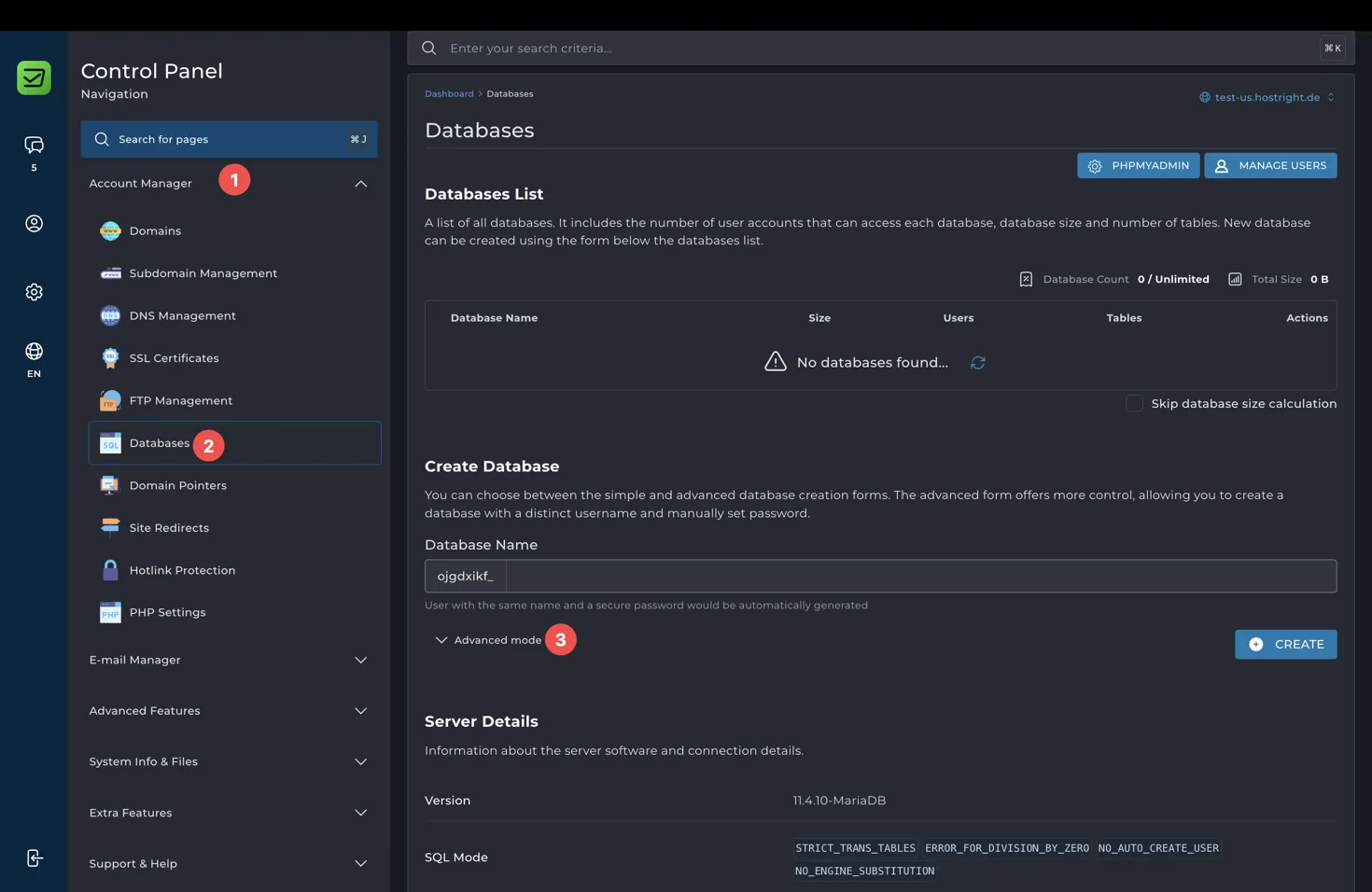Open Site Redirects text entry in sidebar
This screenshot has width=1372, height=892.
pyautogui.click(x=169, y=528)
